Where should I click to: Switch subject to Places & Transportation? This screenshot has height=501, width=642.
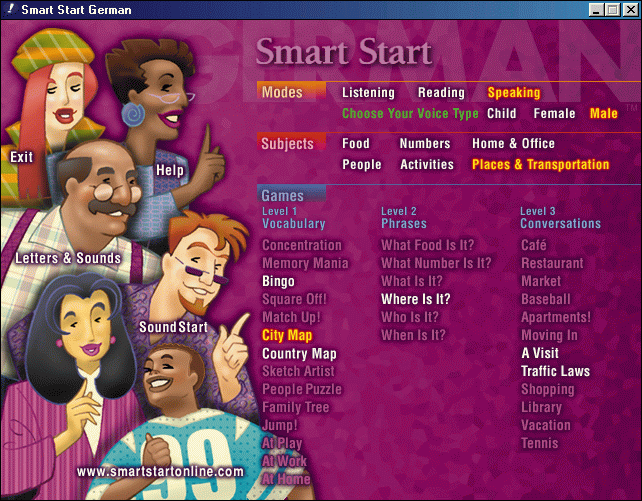[540, 164]
